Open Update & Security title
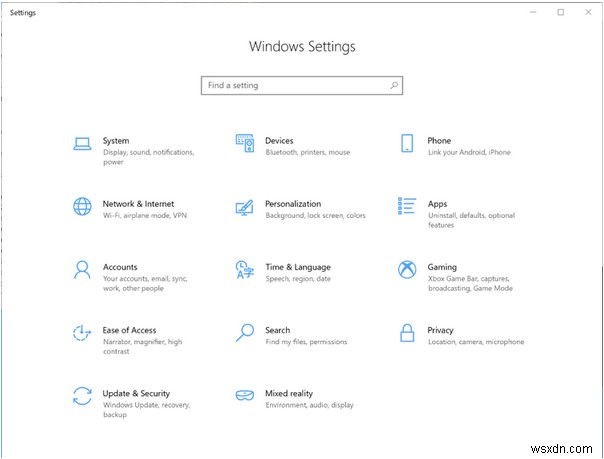This screenshot has height=459, width=604. click(136, 394)
